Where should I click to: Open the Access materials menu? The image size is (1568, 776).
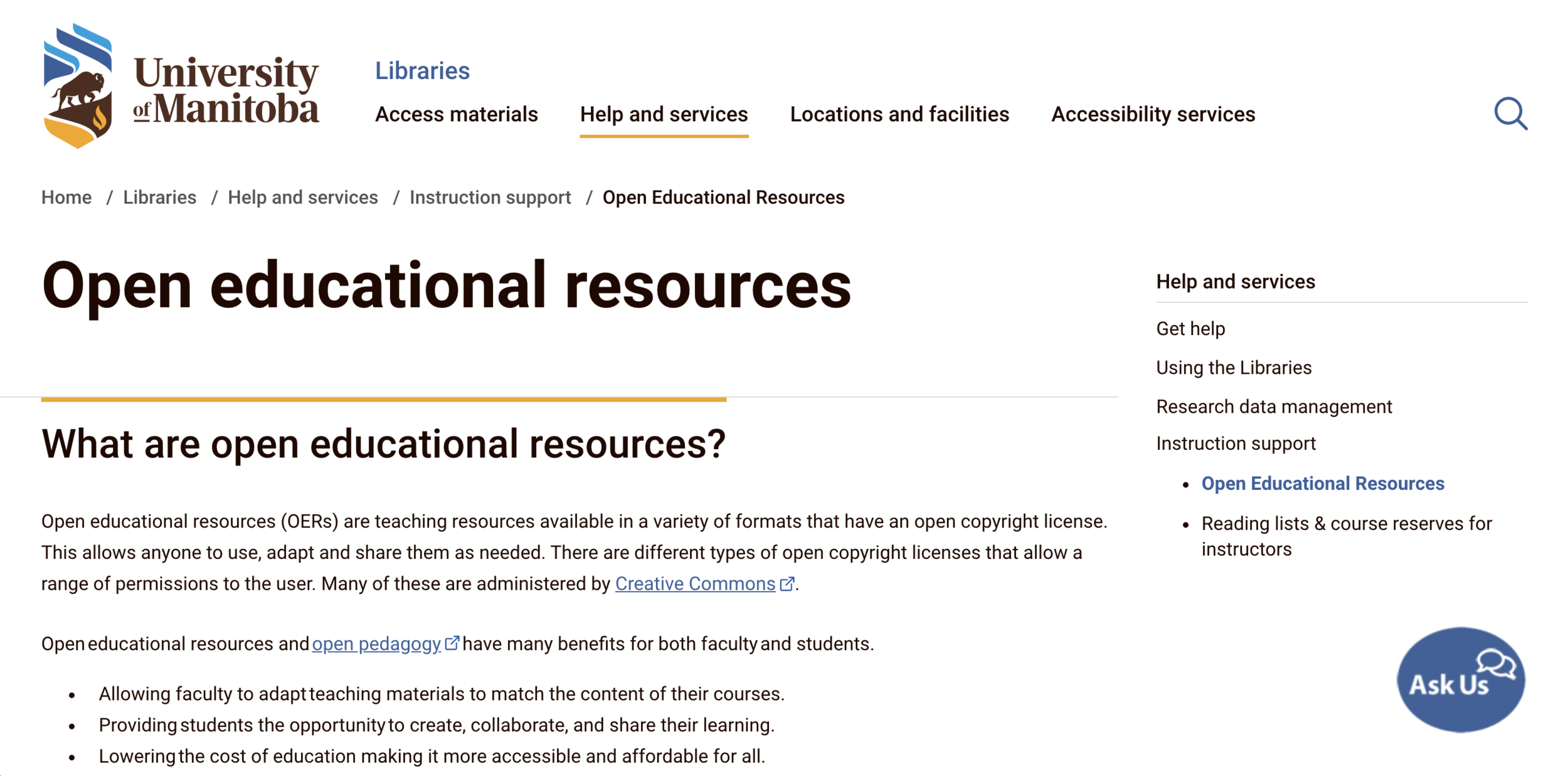[x=456, y=114]
